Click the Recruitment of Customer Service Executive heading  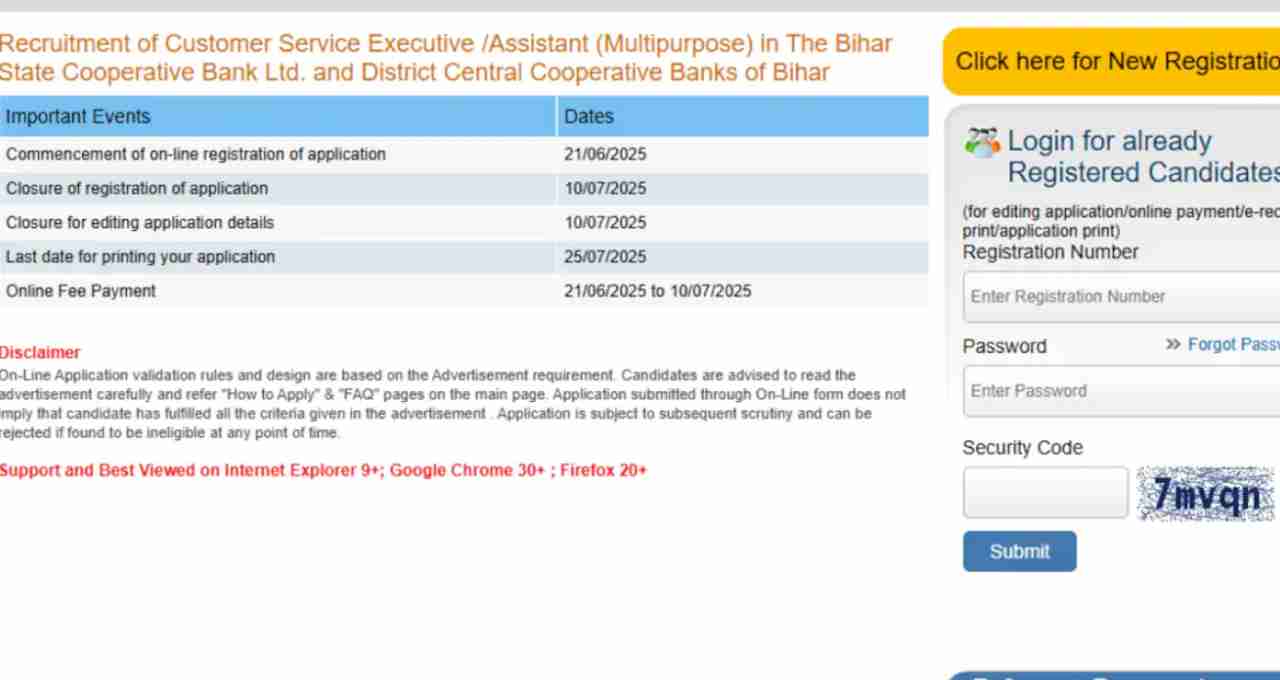[x=446, y=58]
